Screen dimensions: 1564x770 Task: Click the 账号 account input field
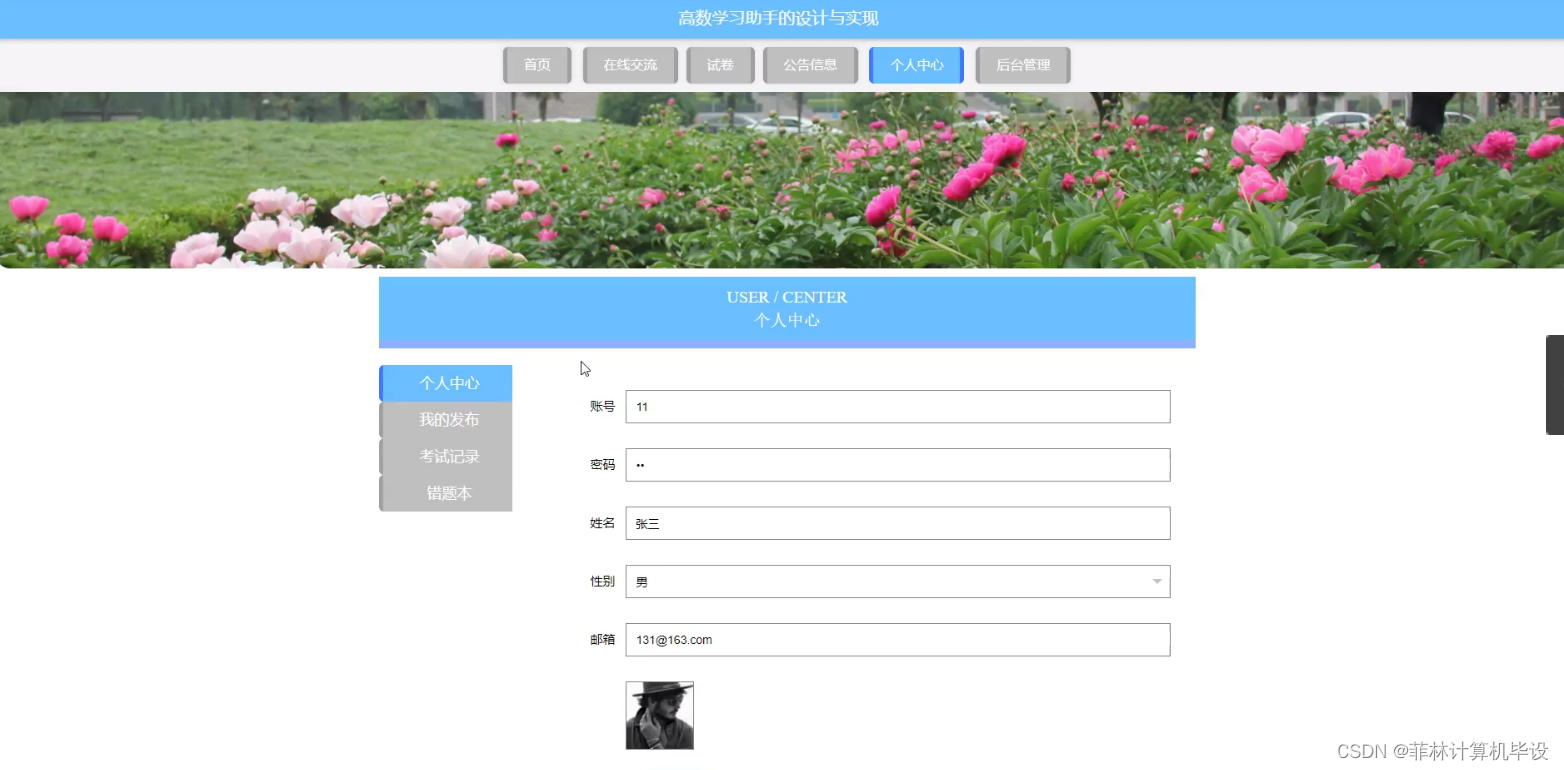[x=897, y=406]
